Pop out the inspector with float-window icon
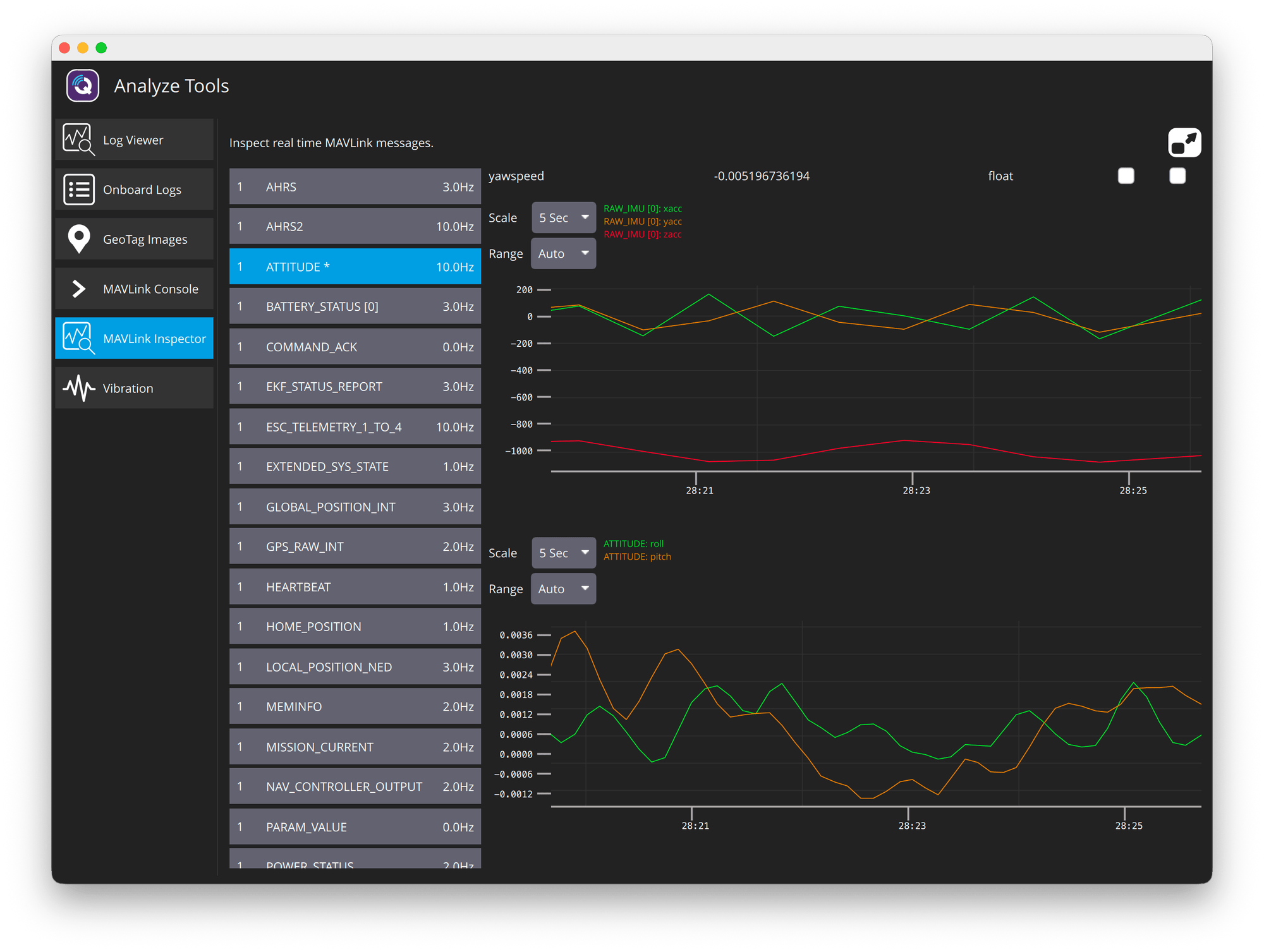 click(1184, 142)
